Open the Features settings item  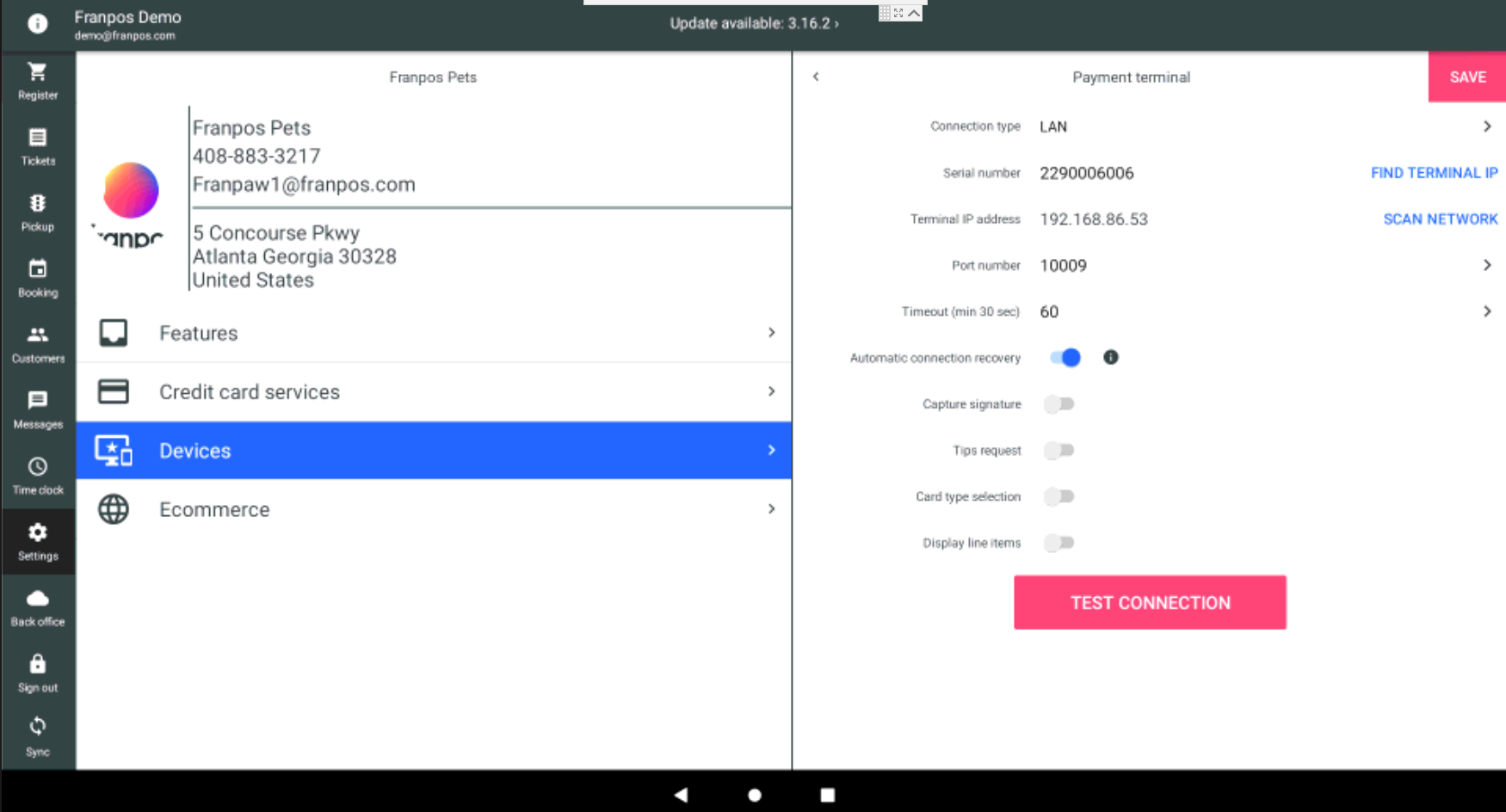click(x=434, y=333)
